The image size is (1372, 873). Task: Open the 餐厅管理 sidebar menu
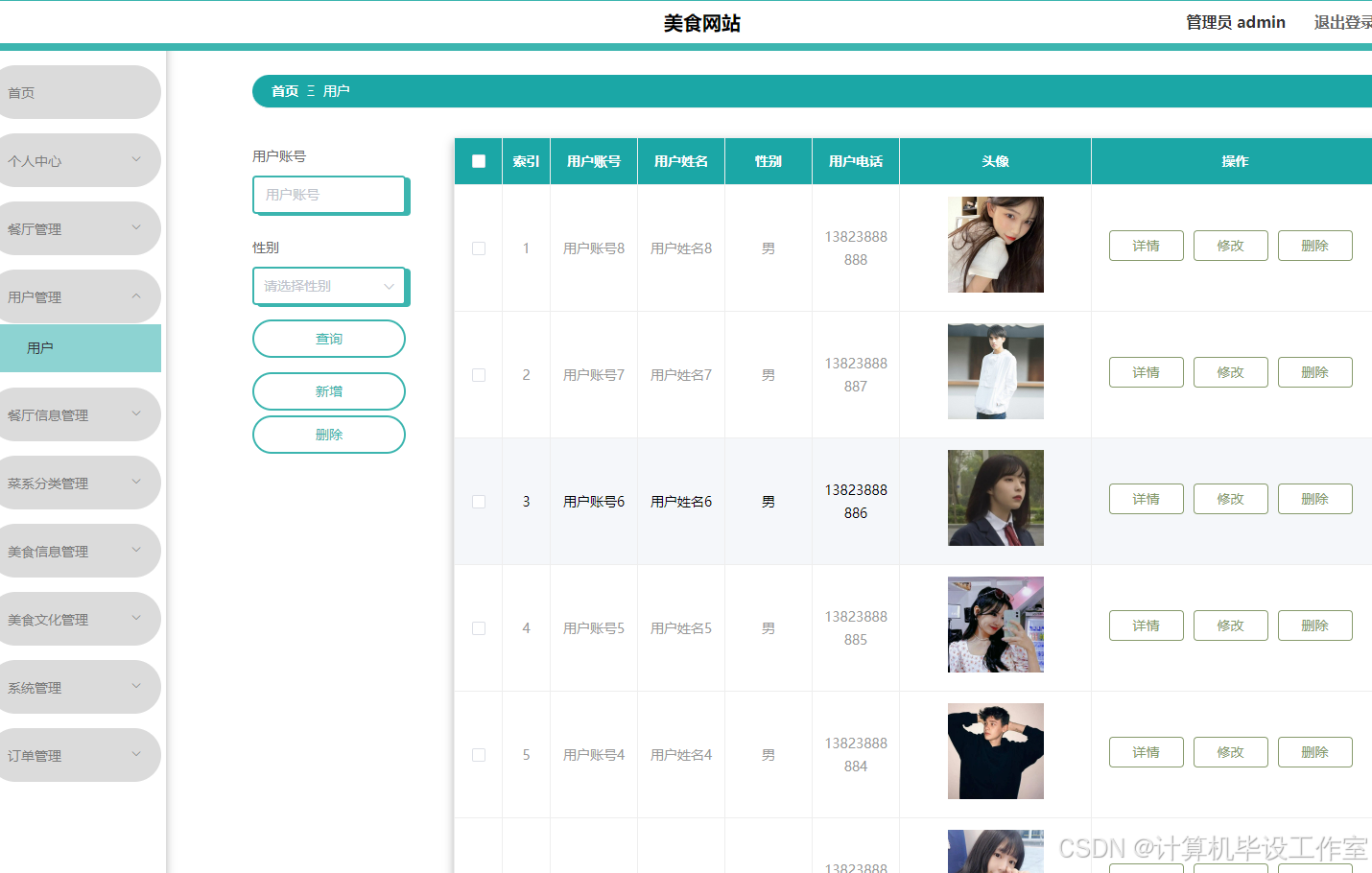coord(79,228)
